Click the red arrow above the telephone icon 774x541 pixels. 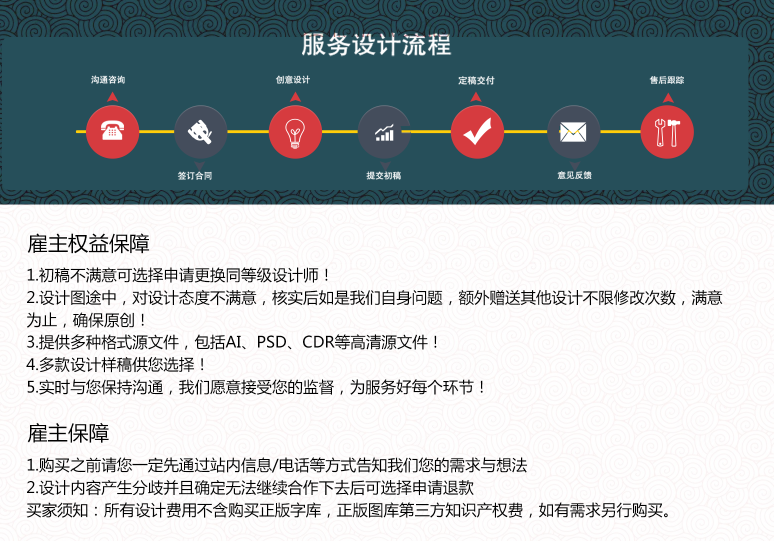pos(113,97)
